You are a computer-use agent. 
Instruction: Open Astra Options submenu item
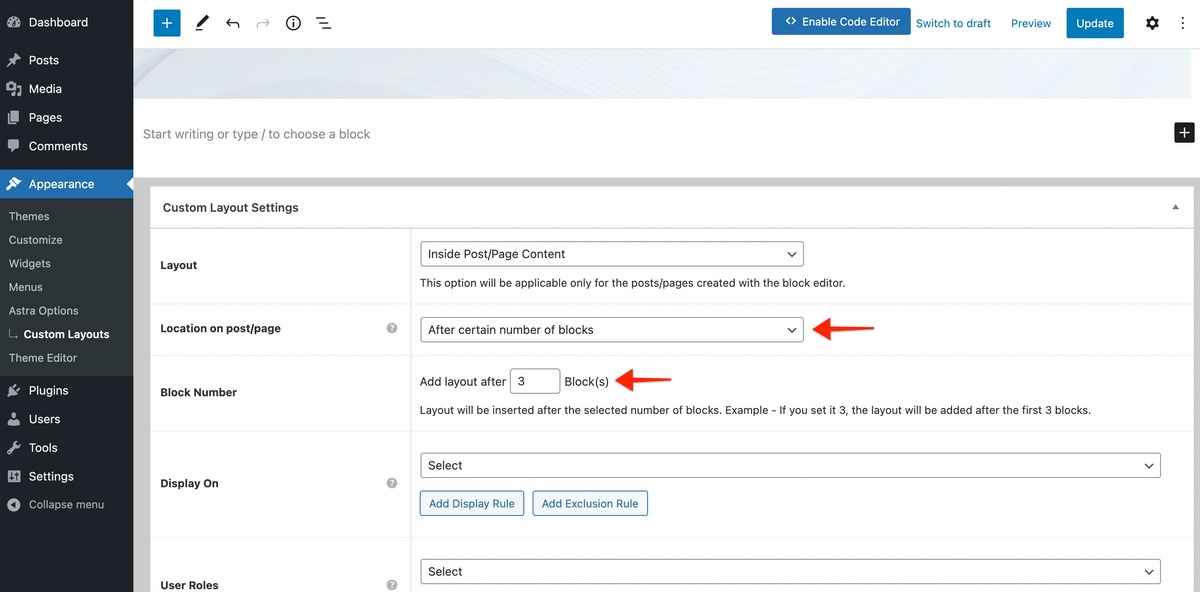[44, 311]
